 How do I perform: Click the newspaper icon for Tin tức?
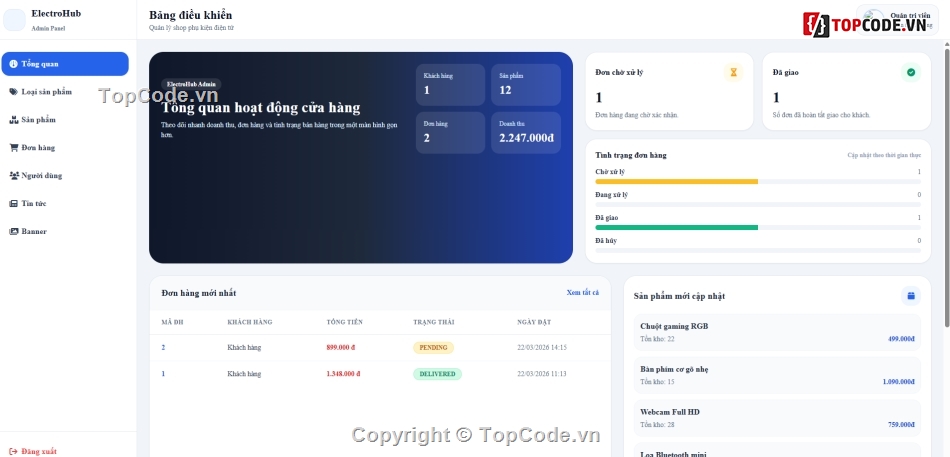click(x=13, y=203)
